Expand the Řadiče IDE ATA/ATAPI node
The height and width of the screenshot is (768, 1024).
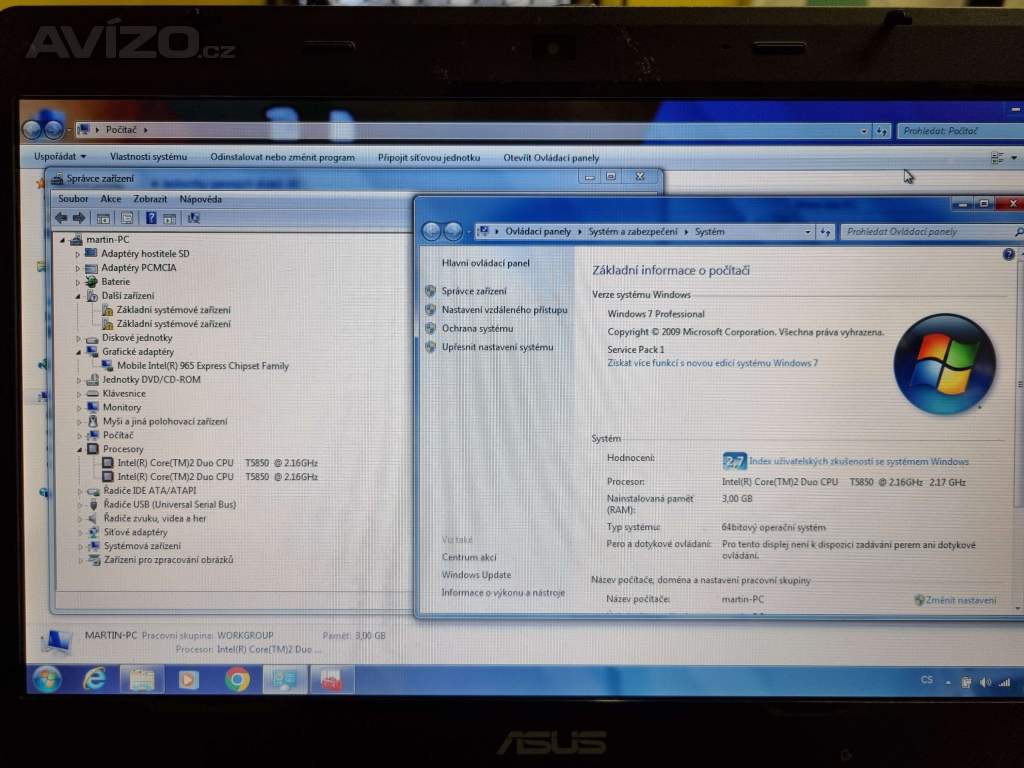click(x=80, y=490)
